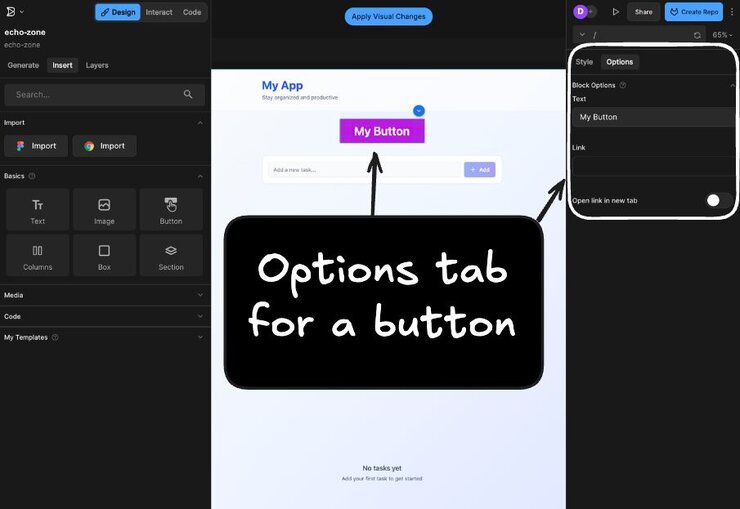The width and height of the screenshot is (740, 509).
Task: Insert a Button block
Action: click(x=171, y=210)
